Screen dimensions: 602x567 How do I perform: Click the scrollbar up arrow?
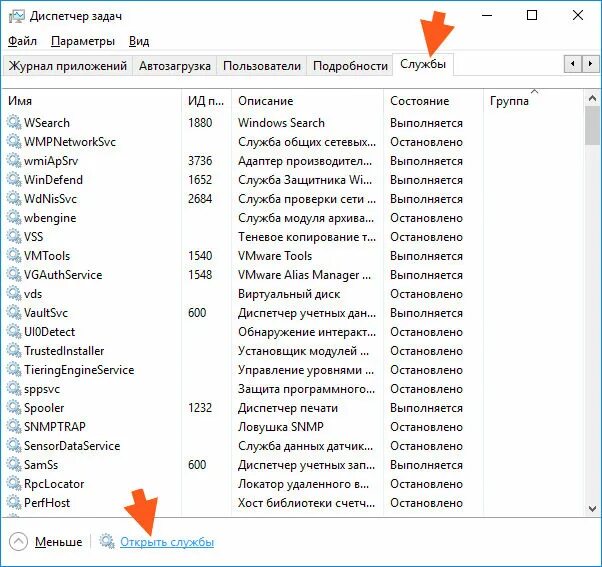[592, 98]
